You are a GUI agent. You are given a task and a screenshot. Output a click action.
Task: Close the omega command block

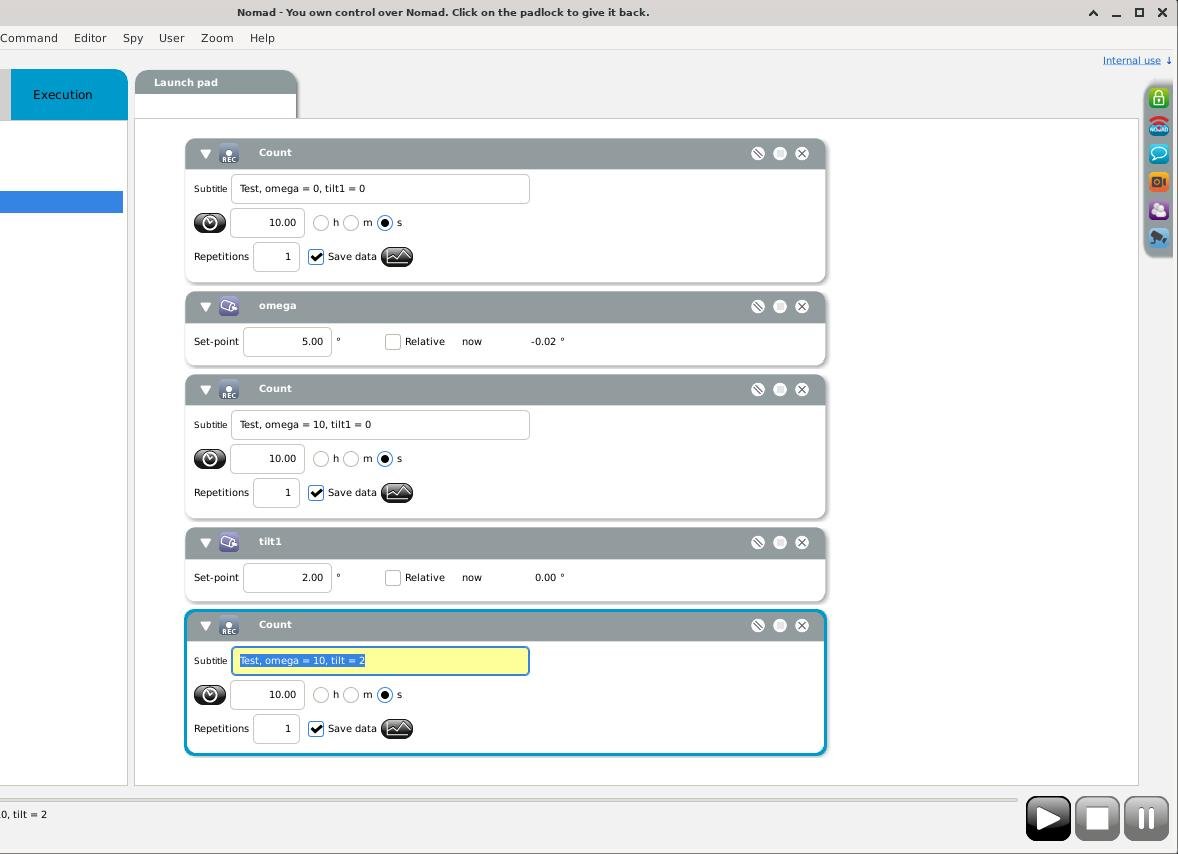point(802,307)
